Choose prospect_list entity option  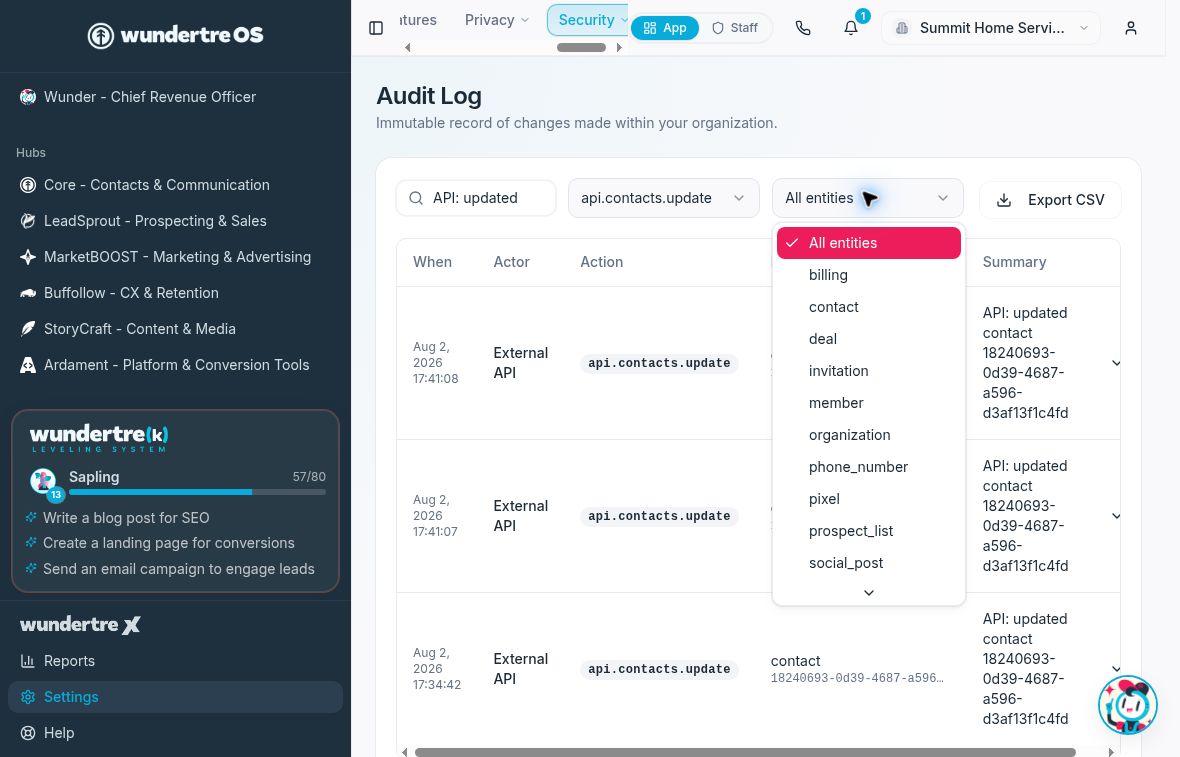868,531
